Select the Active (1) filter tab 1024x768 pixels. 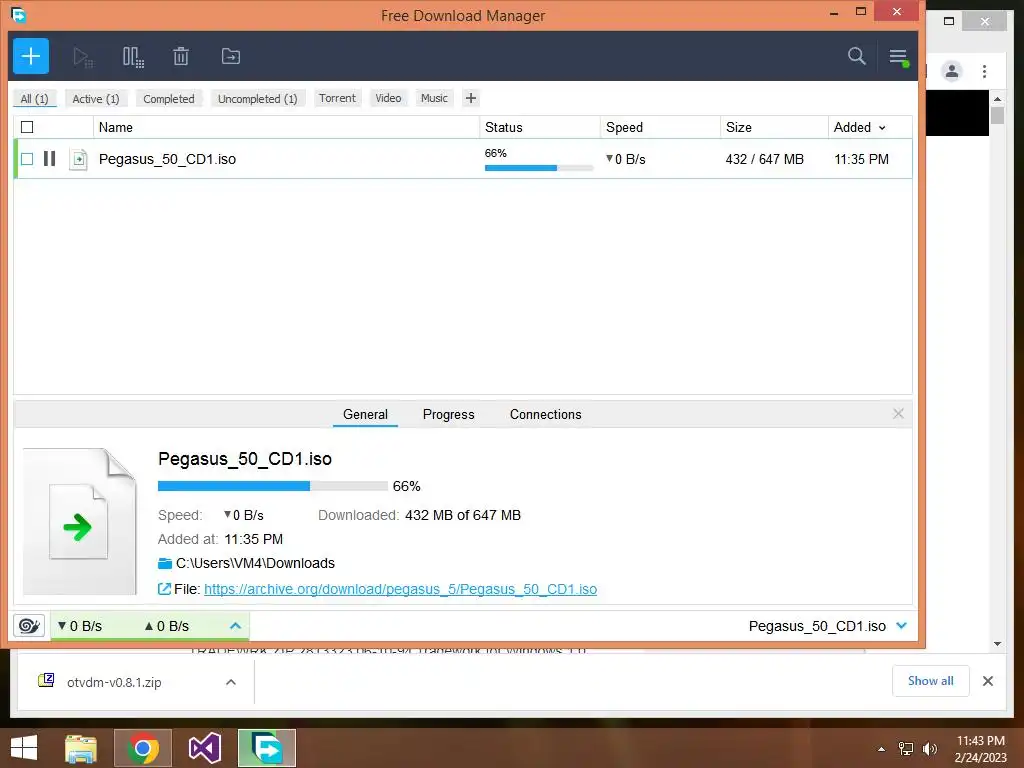pos(96,99)
